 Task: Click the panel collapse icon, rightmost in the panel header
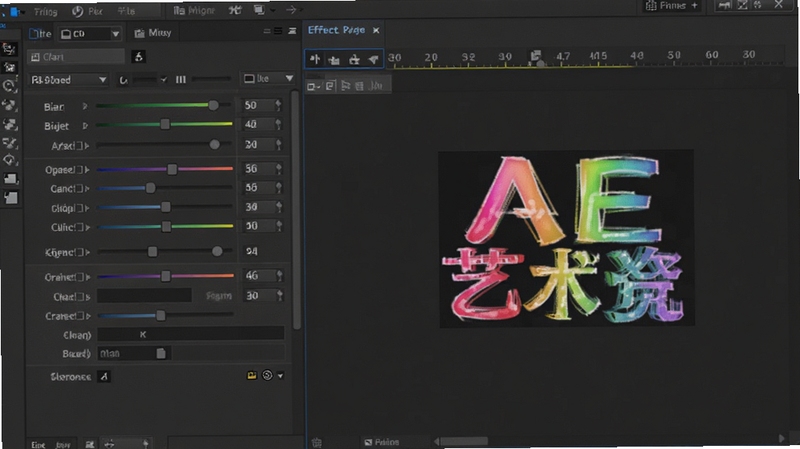pos(292,32)
